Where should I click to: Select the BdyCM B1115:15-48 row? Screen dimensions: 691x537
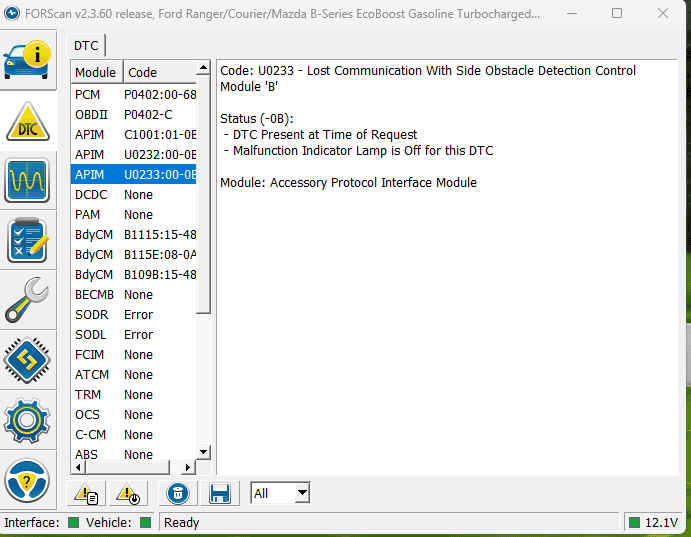click(x=134, y=235)
